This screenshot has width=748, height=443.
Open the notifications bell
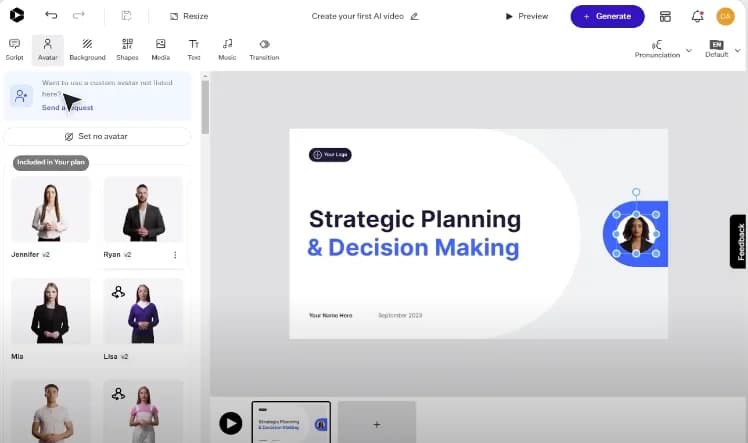(x=697, y=17)
